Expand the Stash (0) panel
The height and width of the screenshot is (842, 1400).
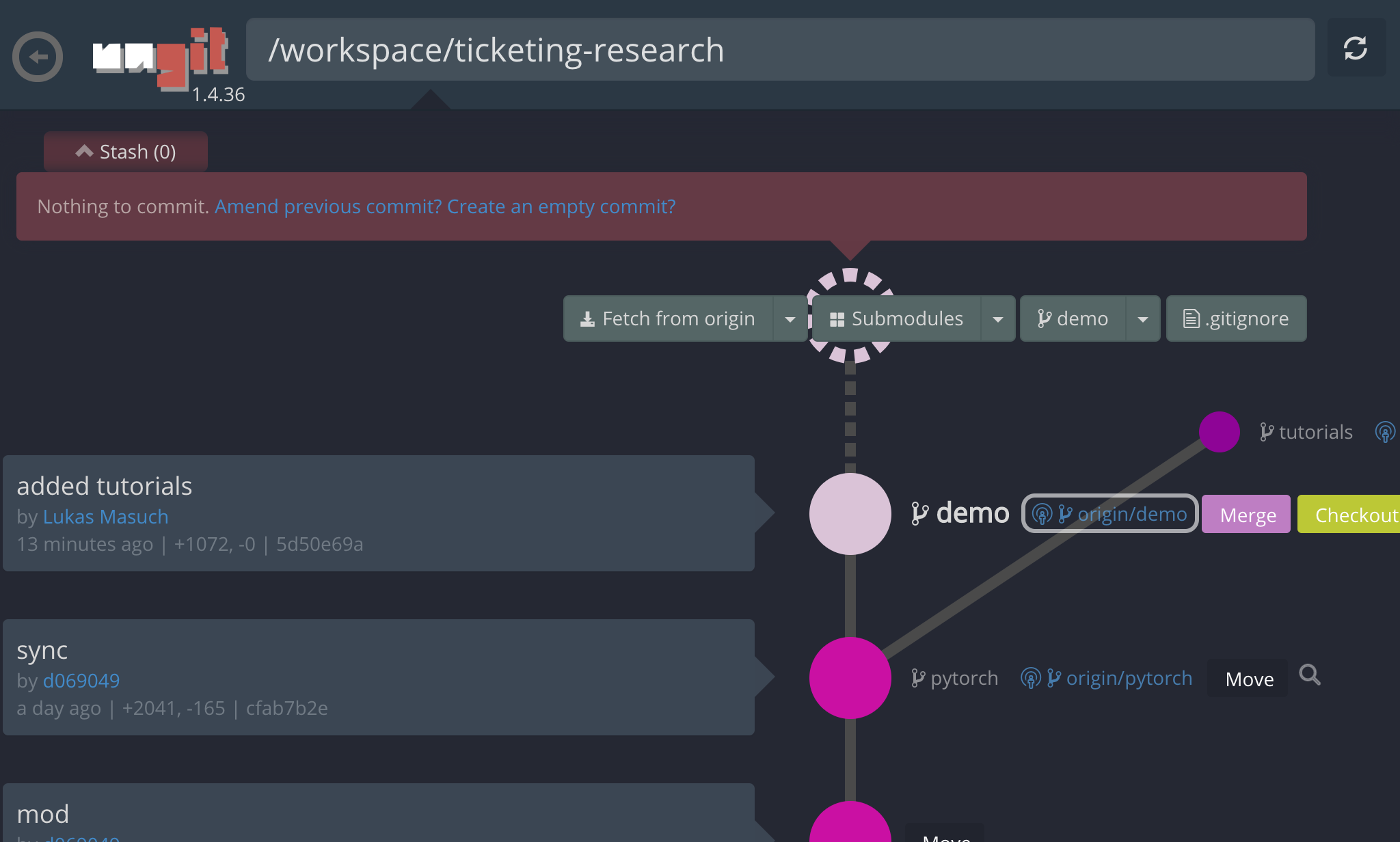click(x=126, y=152)
